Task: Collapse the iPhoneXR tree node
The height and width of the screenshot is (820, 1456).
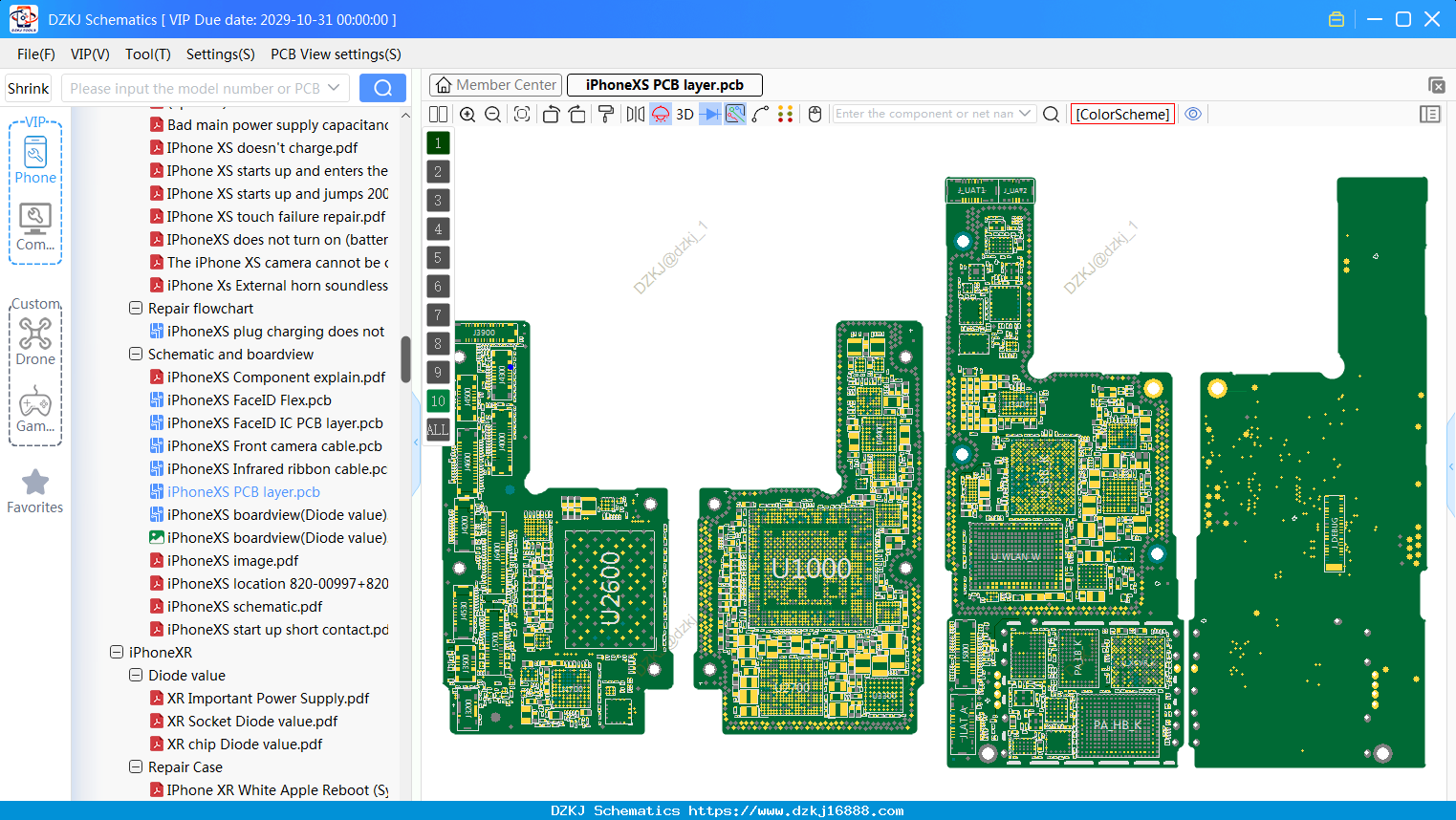Action: [x=117, y=653]
